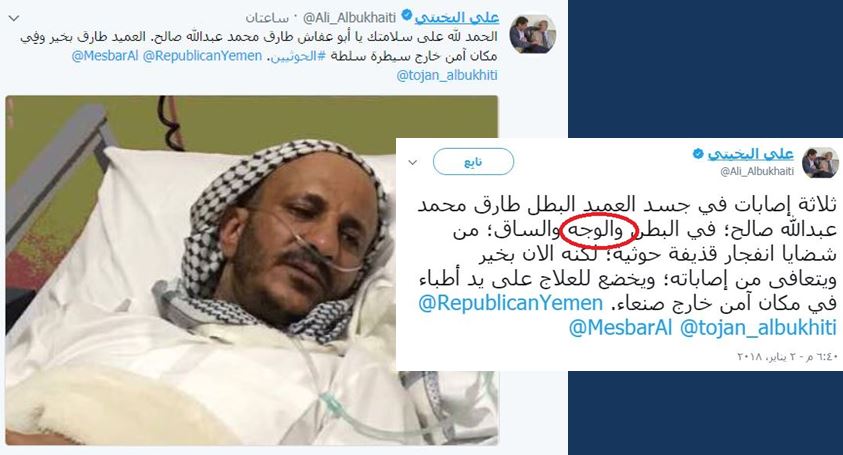Open @MesbarAl mention in top tweet
Viewport: 843px width, 455px height.
[105, 55]
